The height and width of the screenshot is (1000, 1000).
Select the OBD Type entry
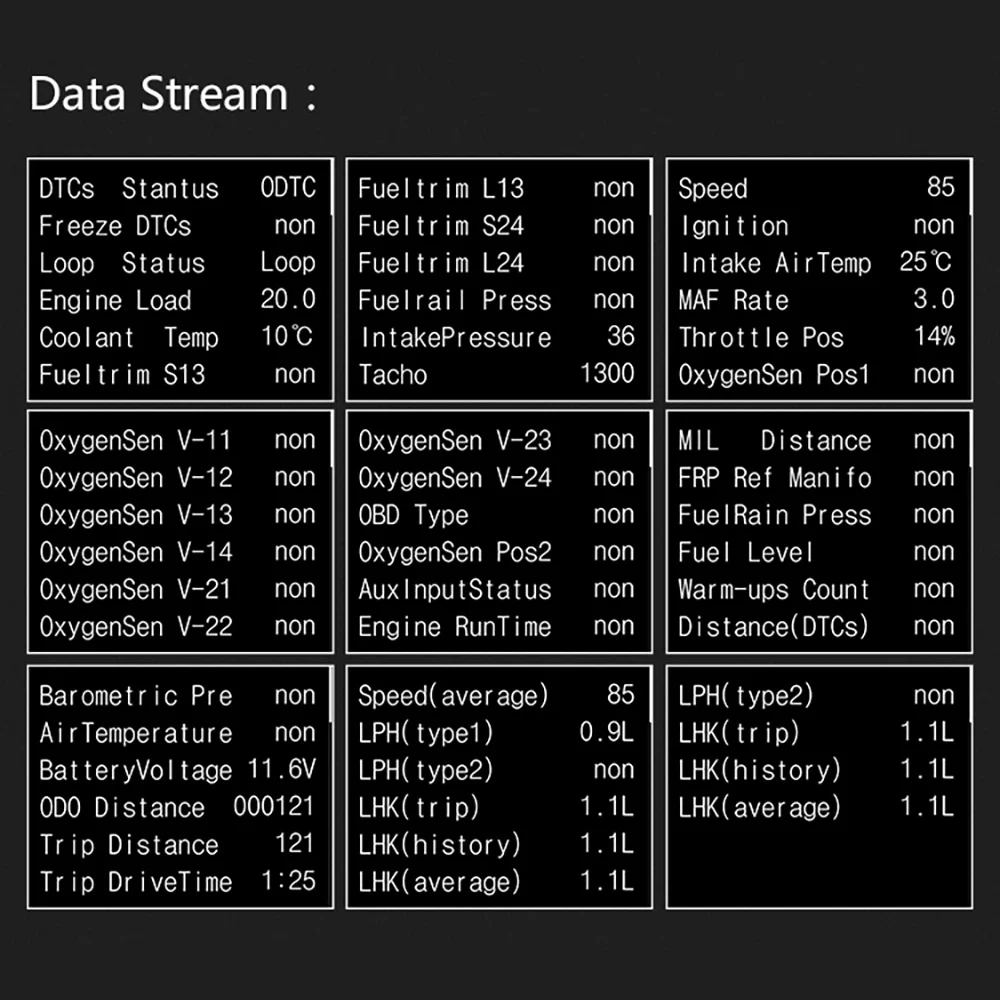click(496, 515)
